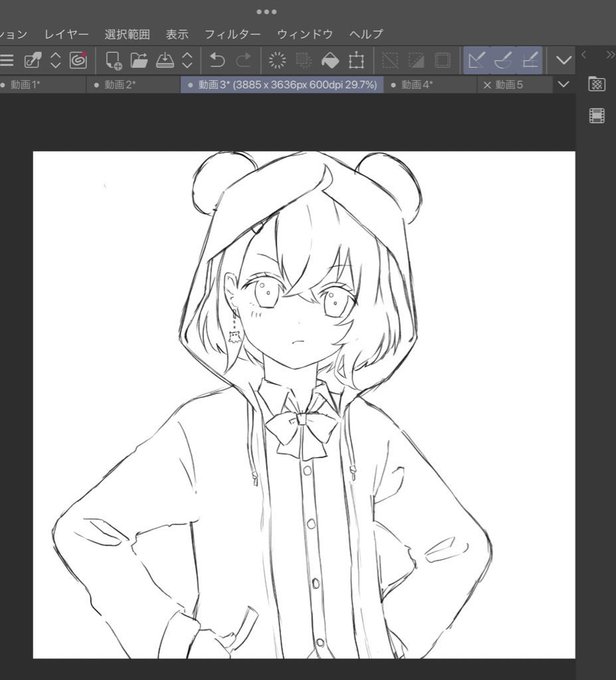616x680 pixels.
Task: Activate the Scale/Rotate transform icon
Action: (356, 60)
